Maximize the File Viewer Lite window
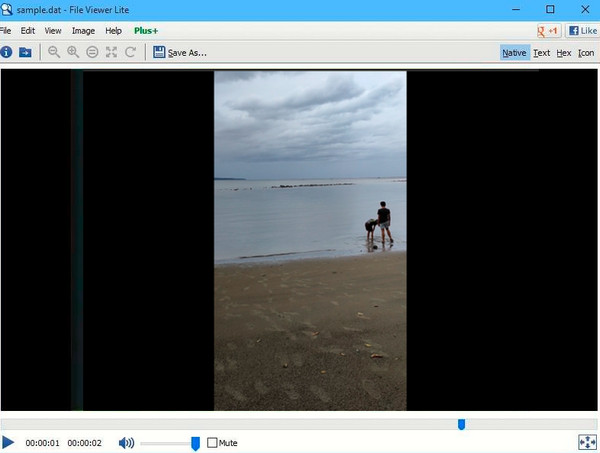Image resolution: width=600 pixels, height=453 pixels. [x=550, y=9]
